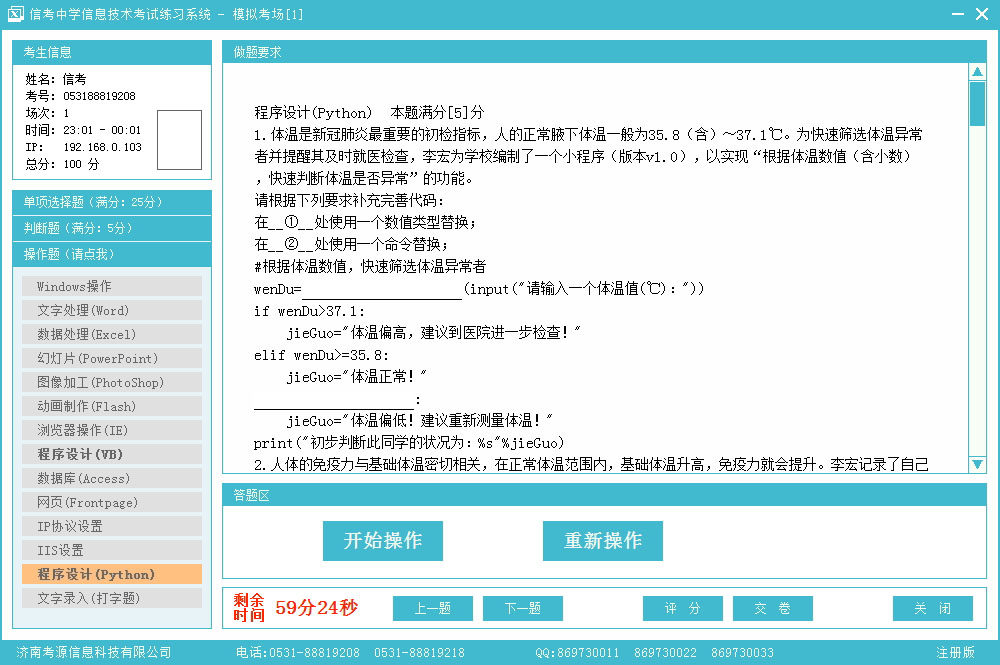Expand 操作题 (请点我) section

pos(112,254)
